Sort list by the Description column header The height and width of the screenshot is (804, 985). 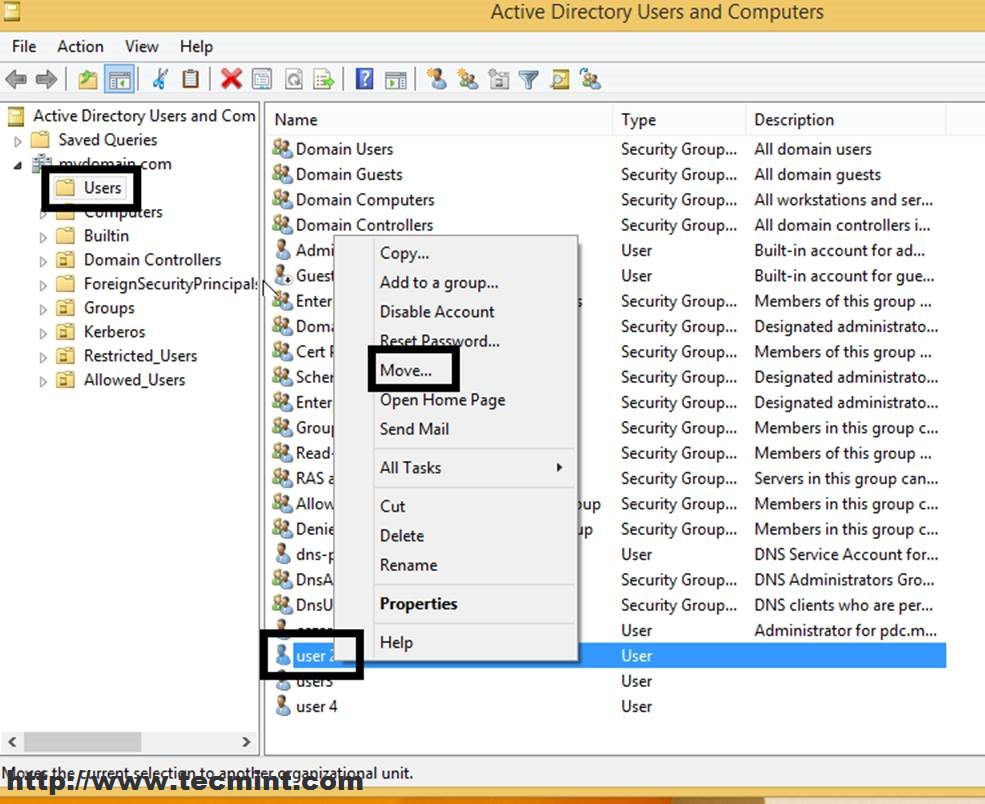coord(794,120)
